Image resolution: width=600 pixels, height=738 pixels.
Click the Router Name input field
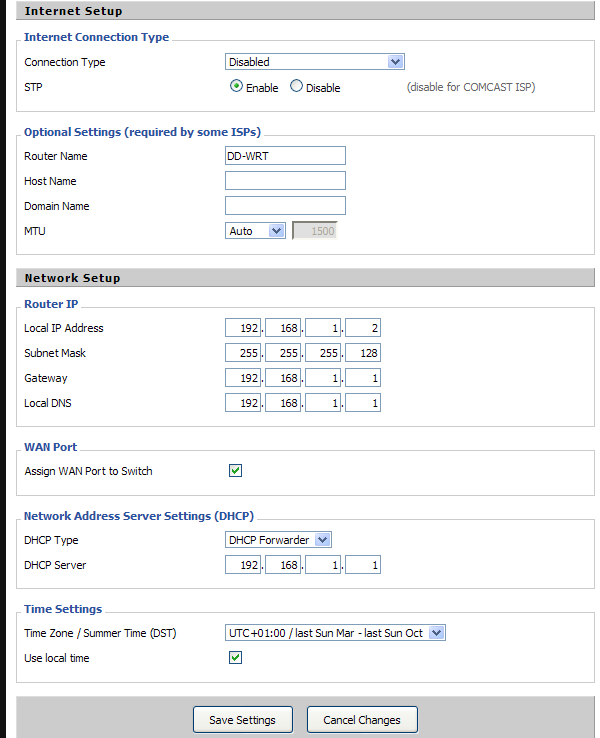[285, 156]
